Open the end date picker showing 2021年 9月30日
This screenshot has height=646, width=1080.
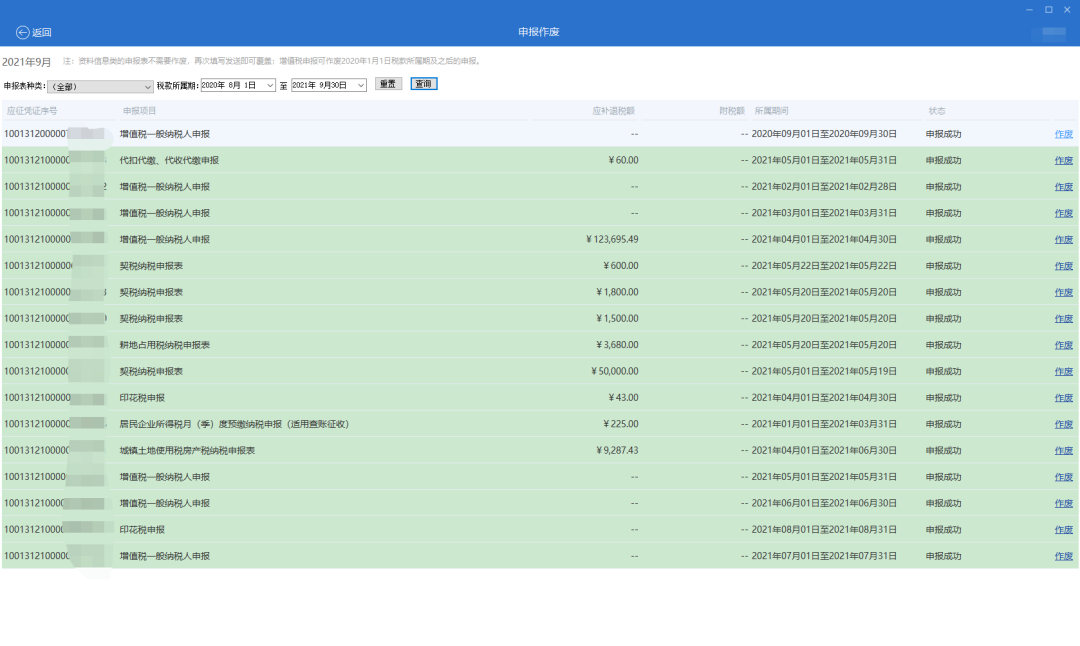click(329, 85)
